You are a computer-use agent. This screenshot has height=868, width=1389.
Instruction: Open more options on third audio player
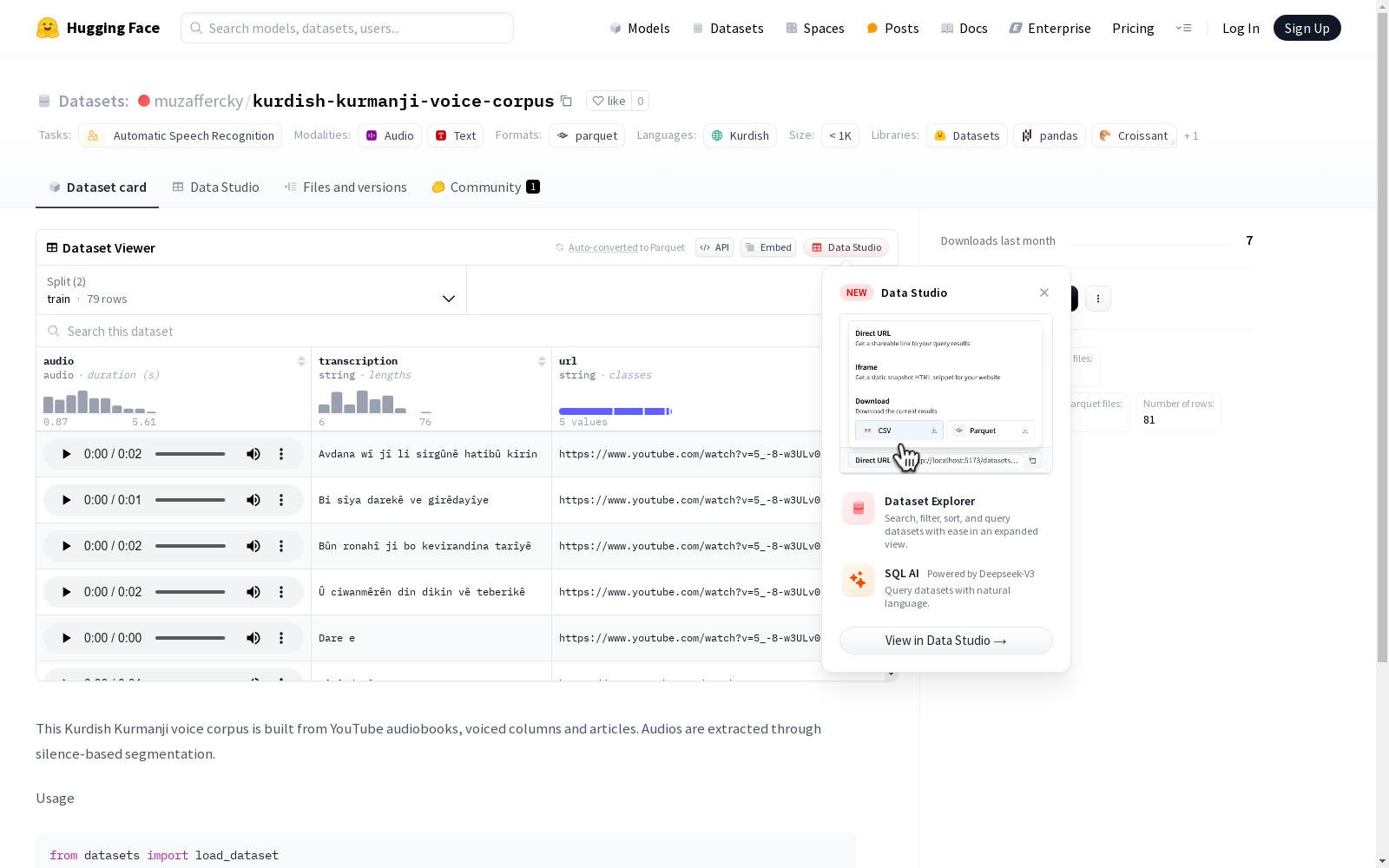281,546
